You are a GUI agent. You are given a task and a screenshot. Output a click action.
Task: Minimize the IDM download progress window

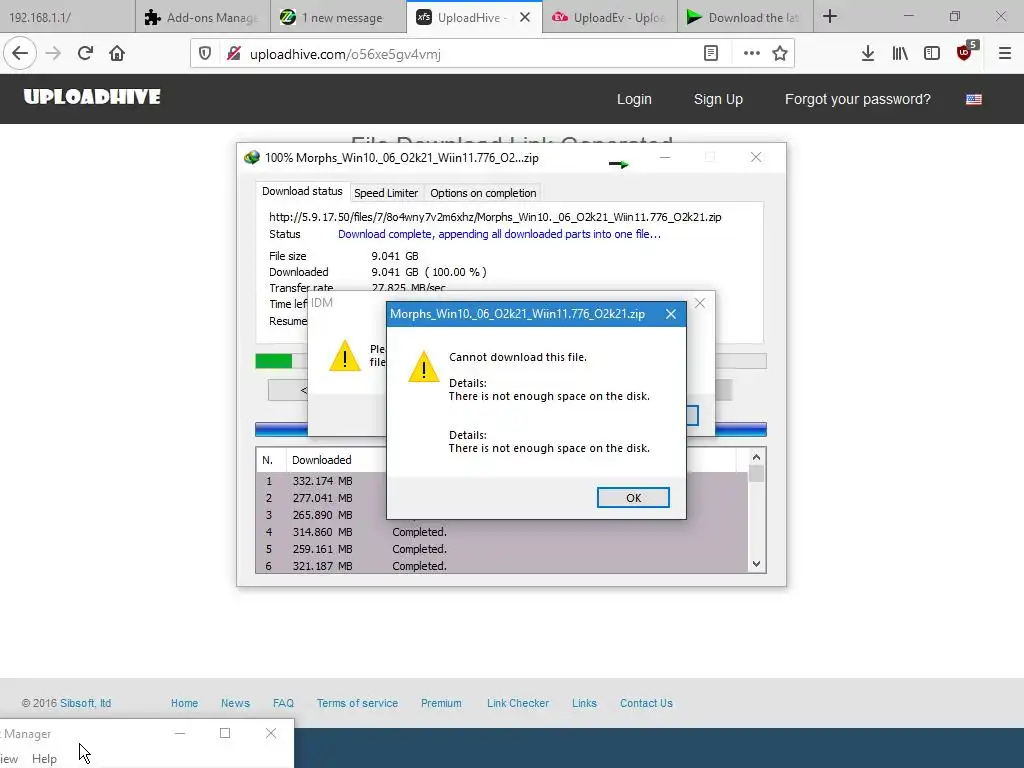point(665,157)
